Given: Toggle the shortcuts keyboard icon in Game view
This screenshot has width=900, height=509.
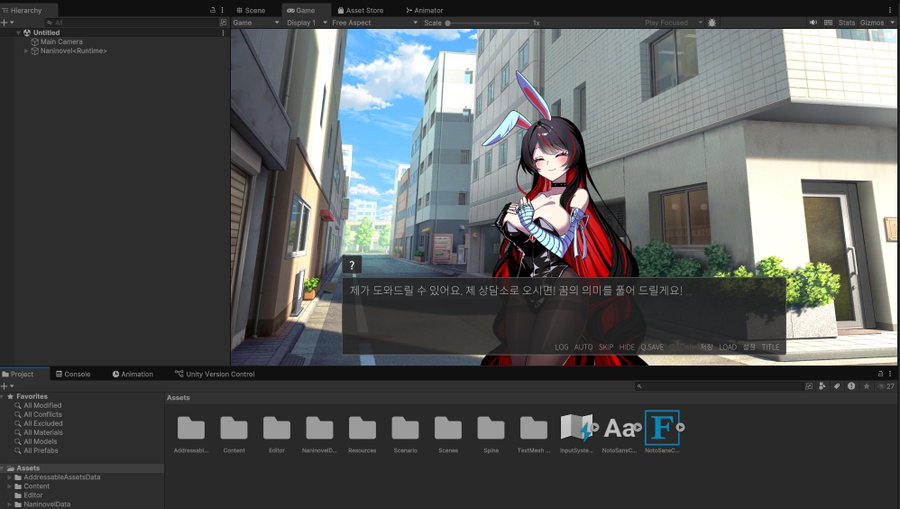Looking at the screenshot, I should [828, 22].
